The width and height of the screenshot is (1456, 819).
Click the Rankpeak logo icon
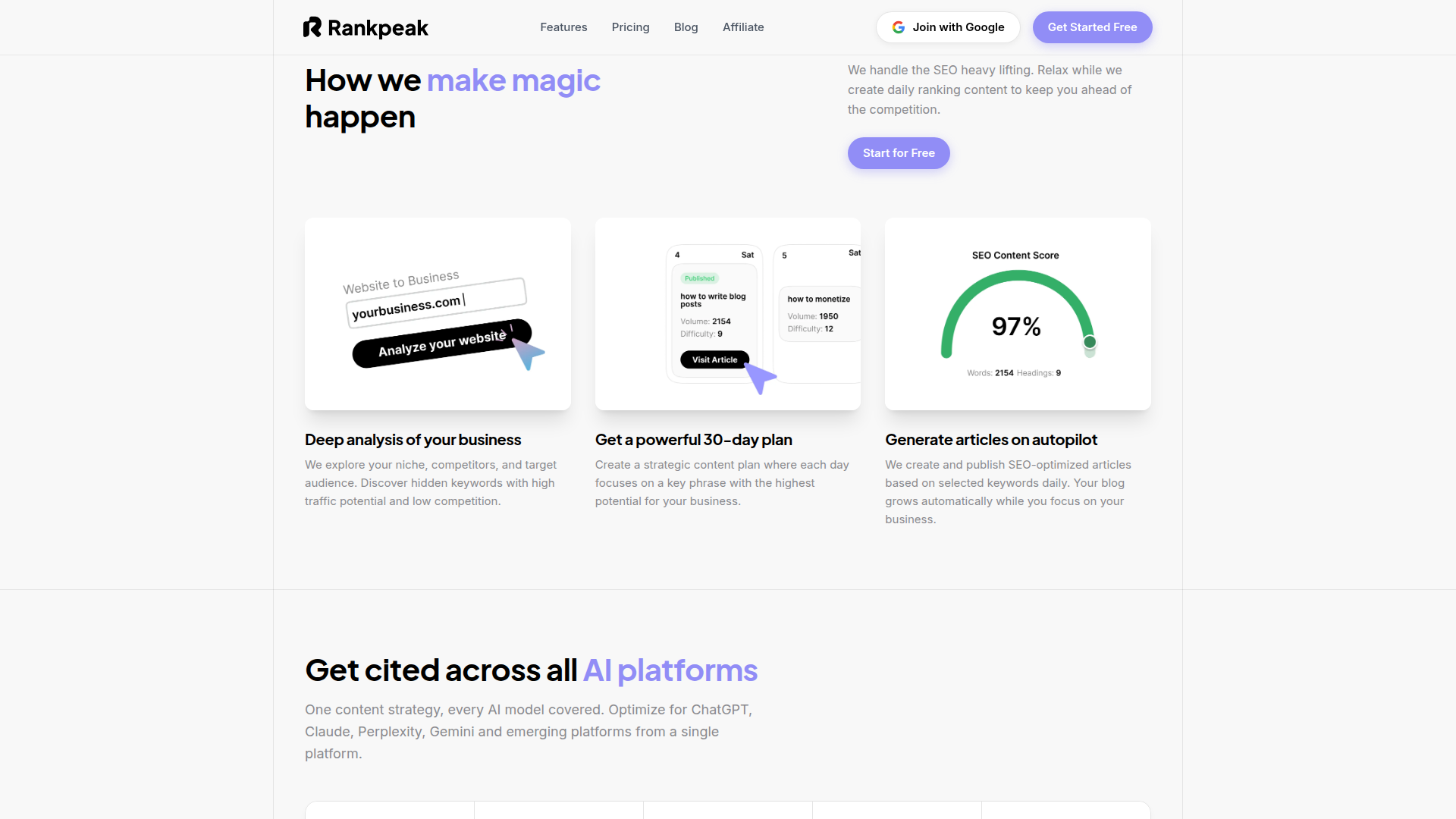312,27
